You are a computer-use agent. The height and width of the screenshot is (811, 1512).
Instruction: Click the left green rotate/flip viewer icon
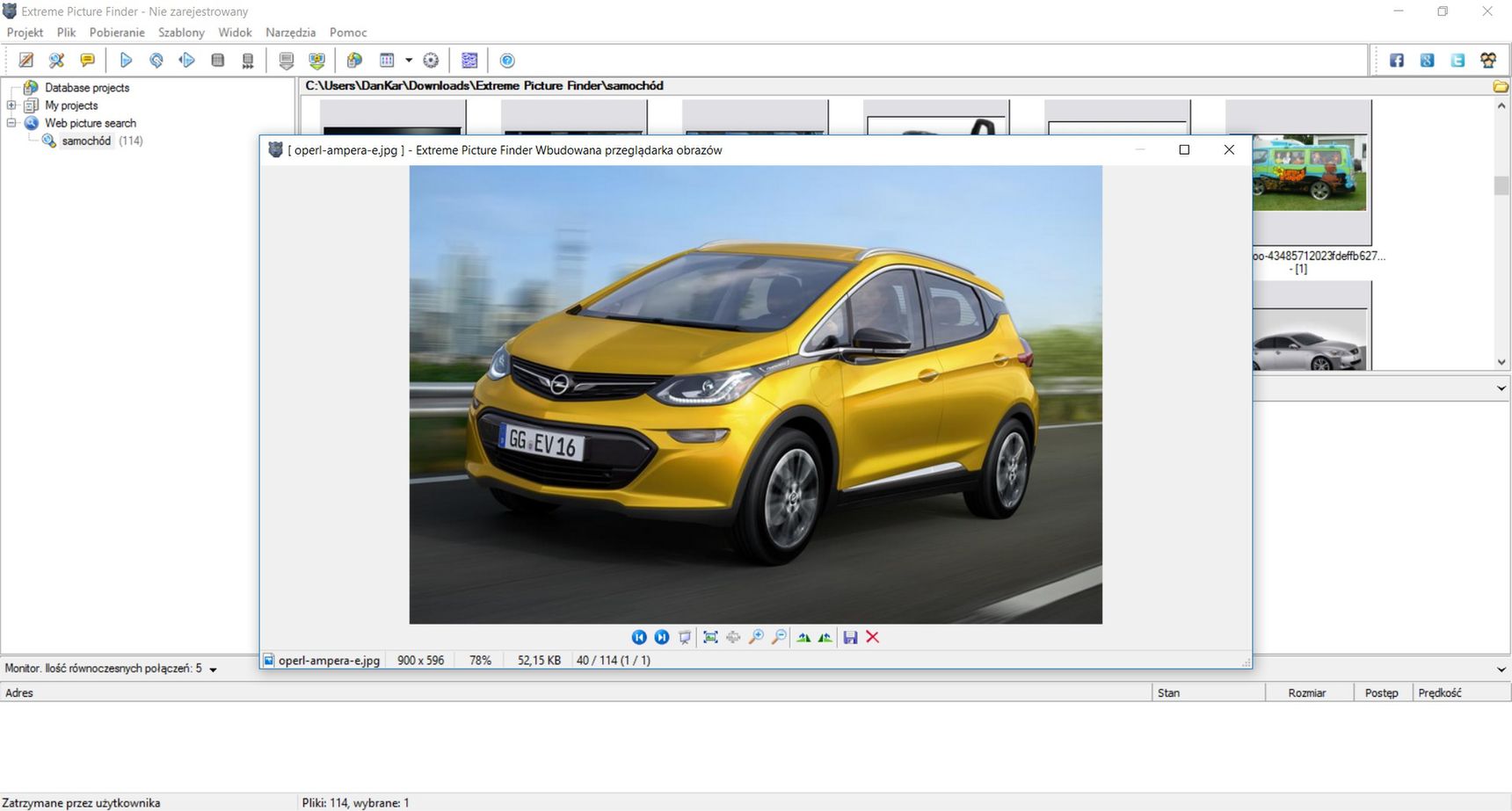click(803, 637)
